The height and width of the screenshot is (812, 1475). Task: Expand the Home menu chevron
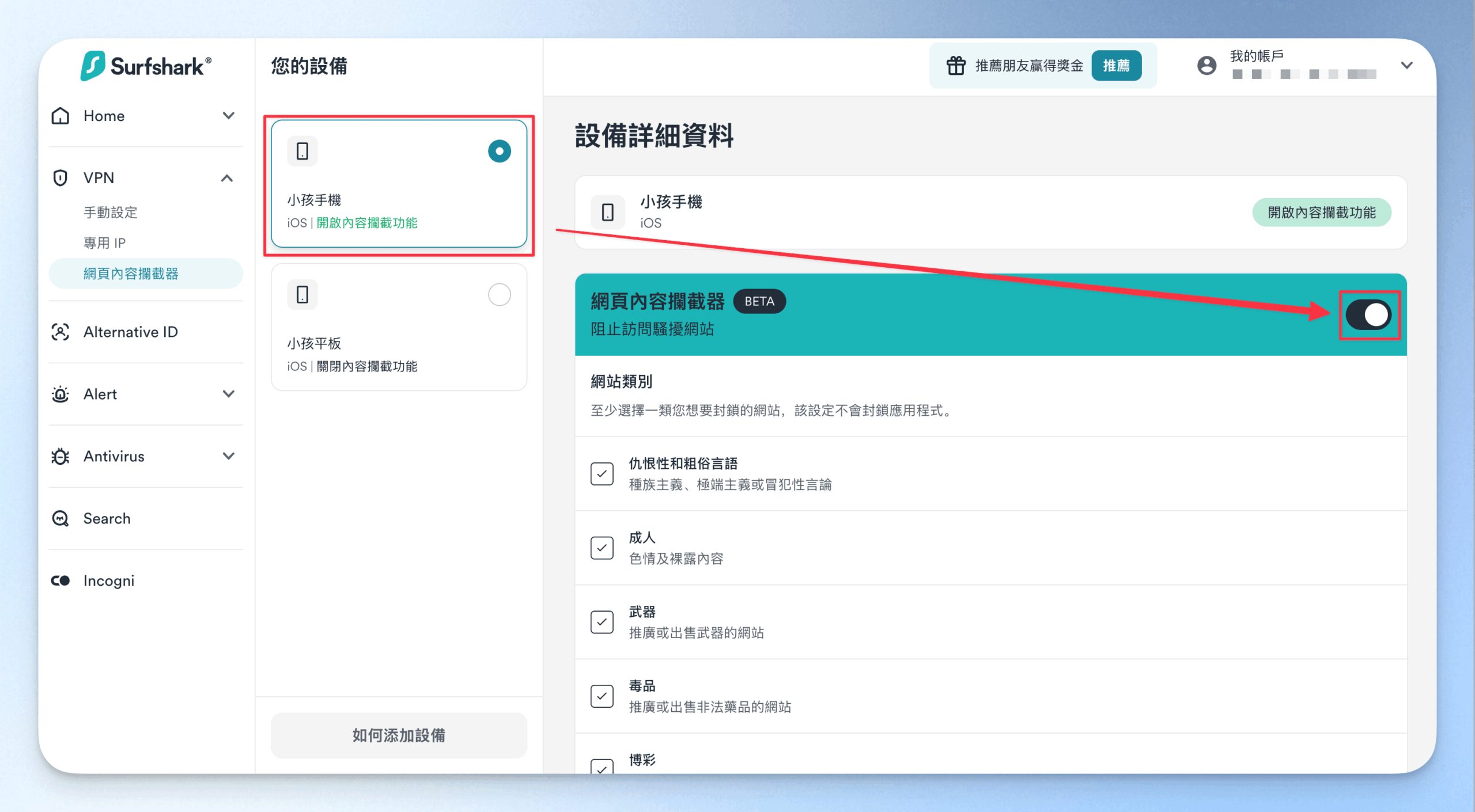(229, 116)
